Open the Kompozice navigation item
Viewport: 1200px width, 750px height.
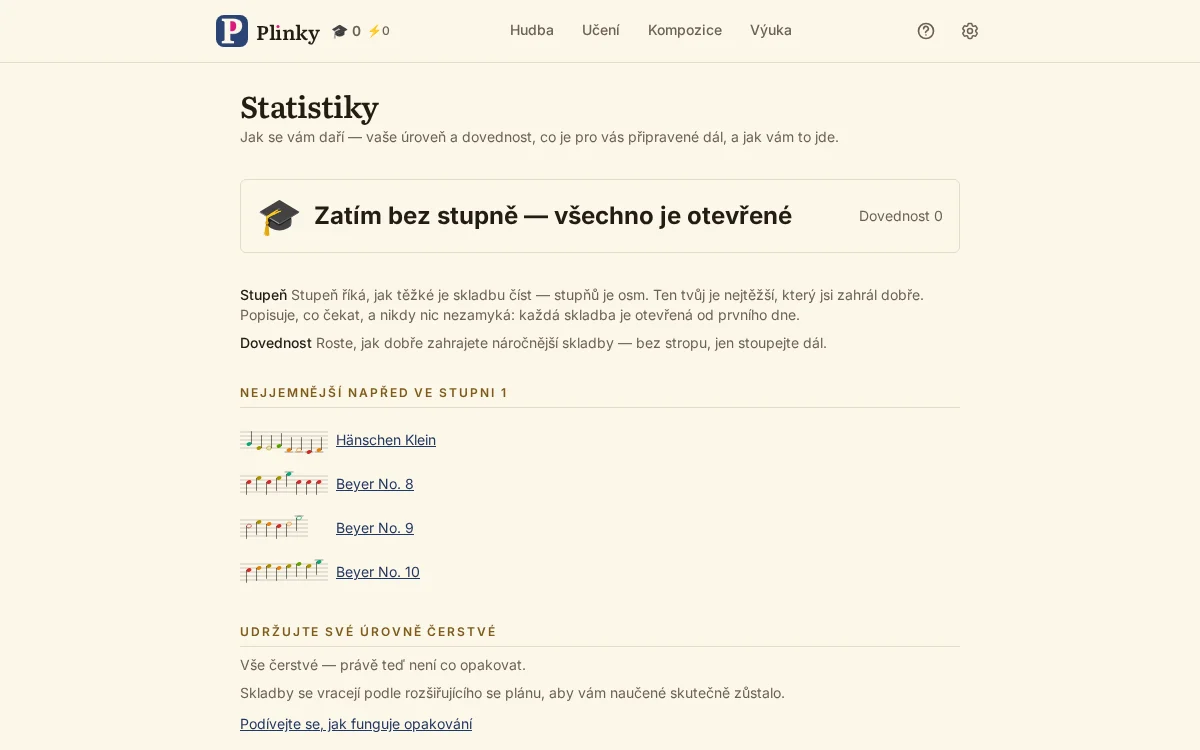click(x=685, y=30)
